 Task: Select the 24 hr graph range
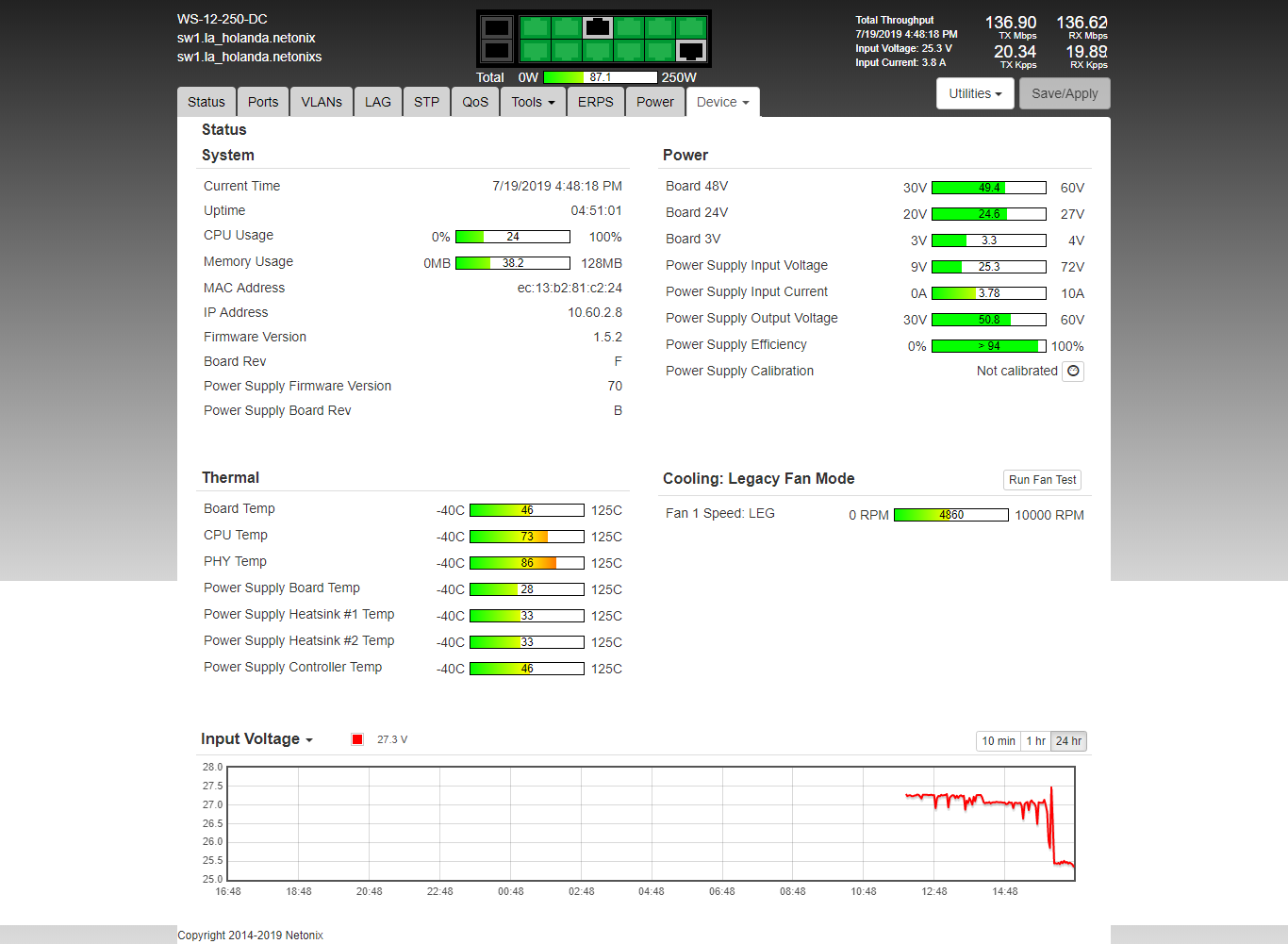click(x=1068, y=741)
